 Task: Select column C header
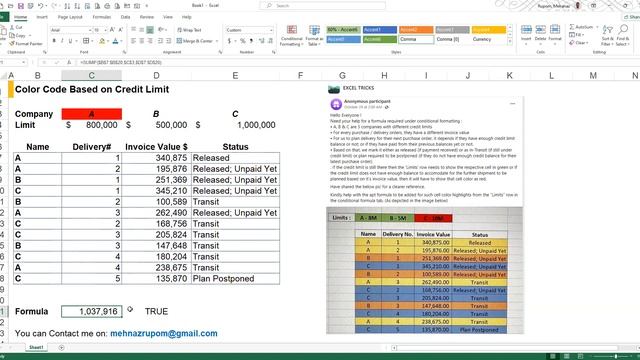(91, 76)
